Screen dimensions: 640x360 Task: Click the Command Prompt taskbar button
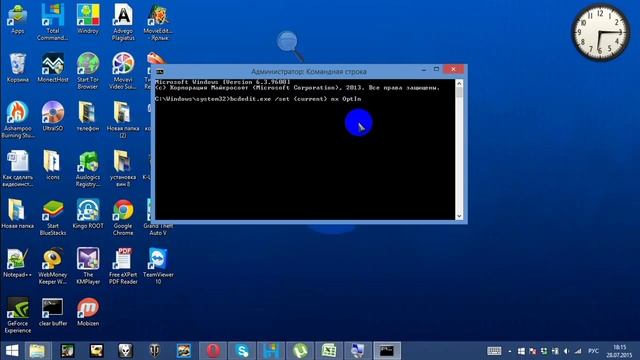pyautogui.click(x=387, y=351)
